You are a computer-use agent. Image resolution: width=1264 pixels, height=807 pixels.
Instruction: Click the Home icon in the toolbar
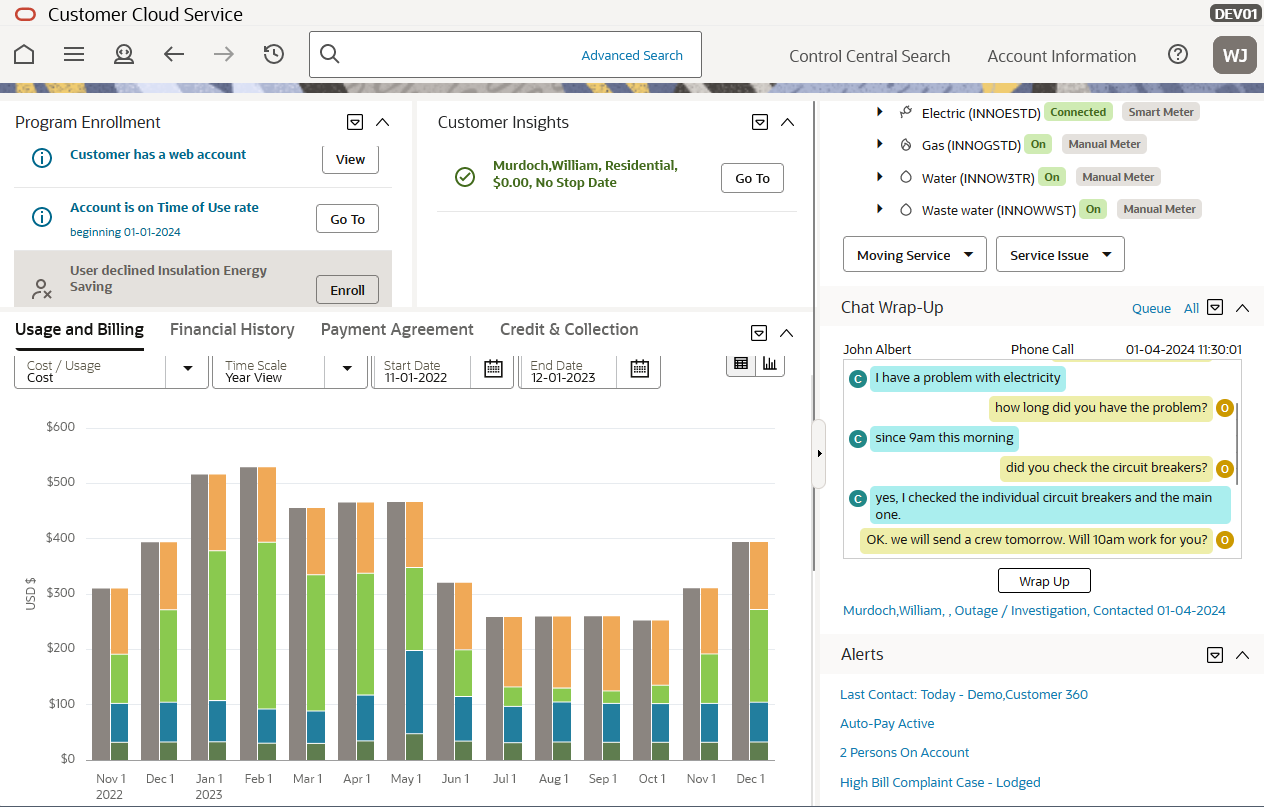click(24, 55)
